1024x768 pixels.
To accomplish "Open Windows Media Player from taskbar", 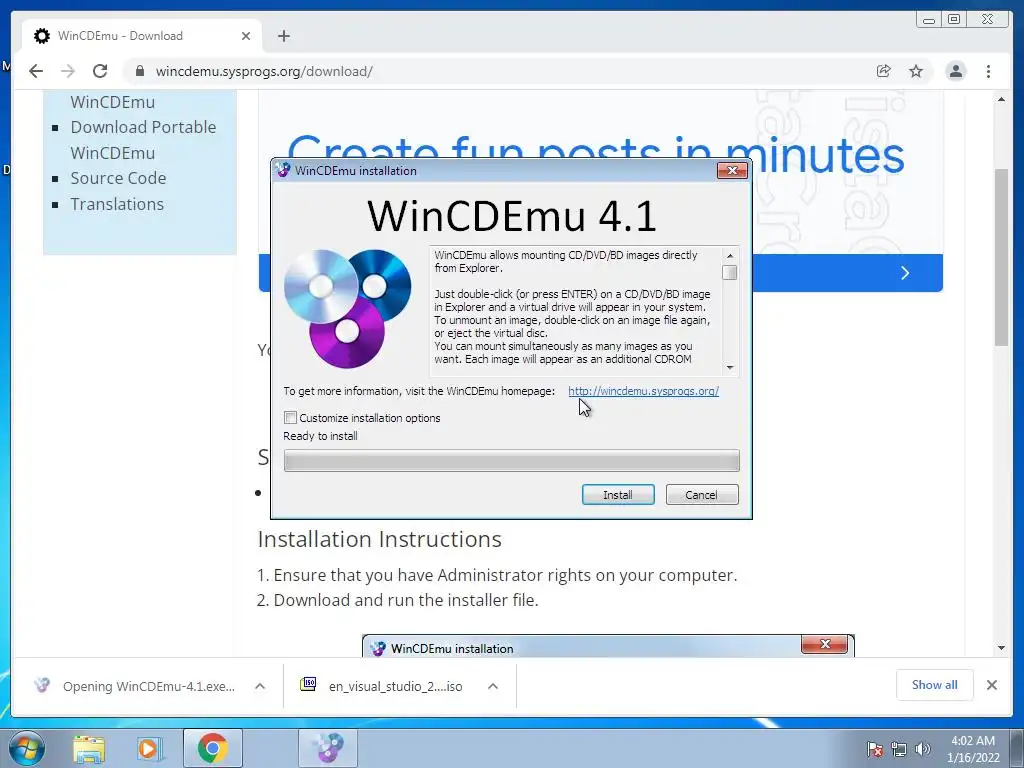I will [x=149, y=748].
